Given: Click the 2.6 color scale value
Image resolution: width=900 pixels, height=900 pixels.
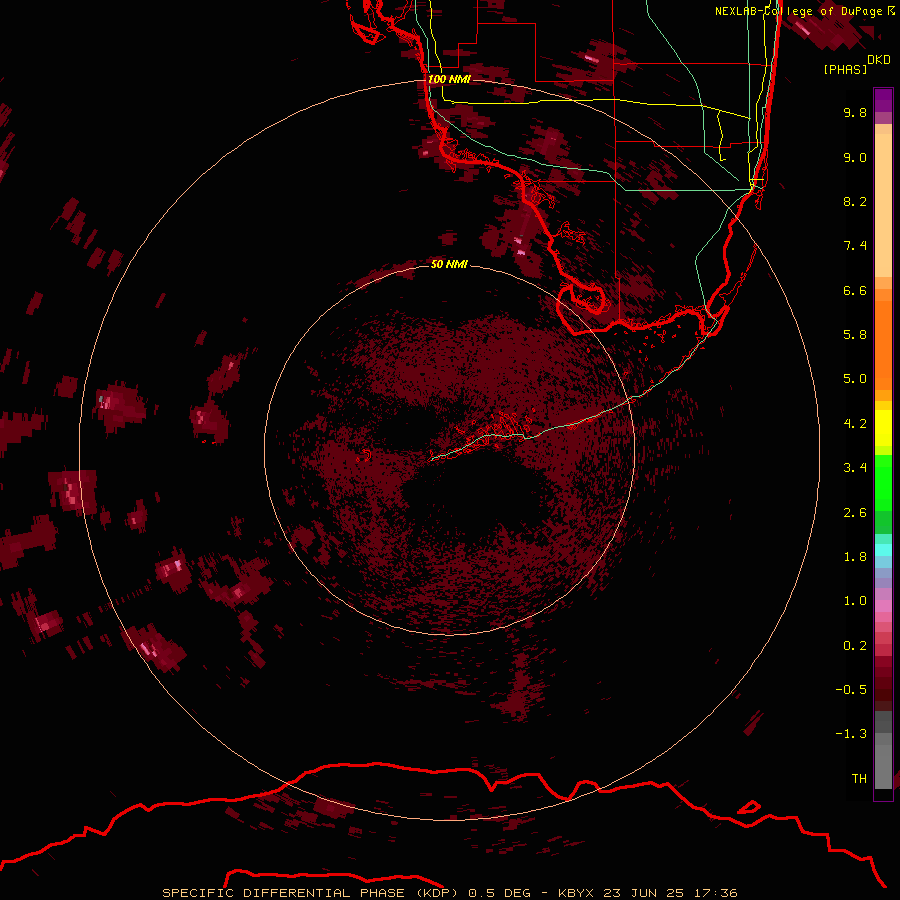Looking at the screenshot, I should click(855, 513).
